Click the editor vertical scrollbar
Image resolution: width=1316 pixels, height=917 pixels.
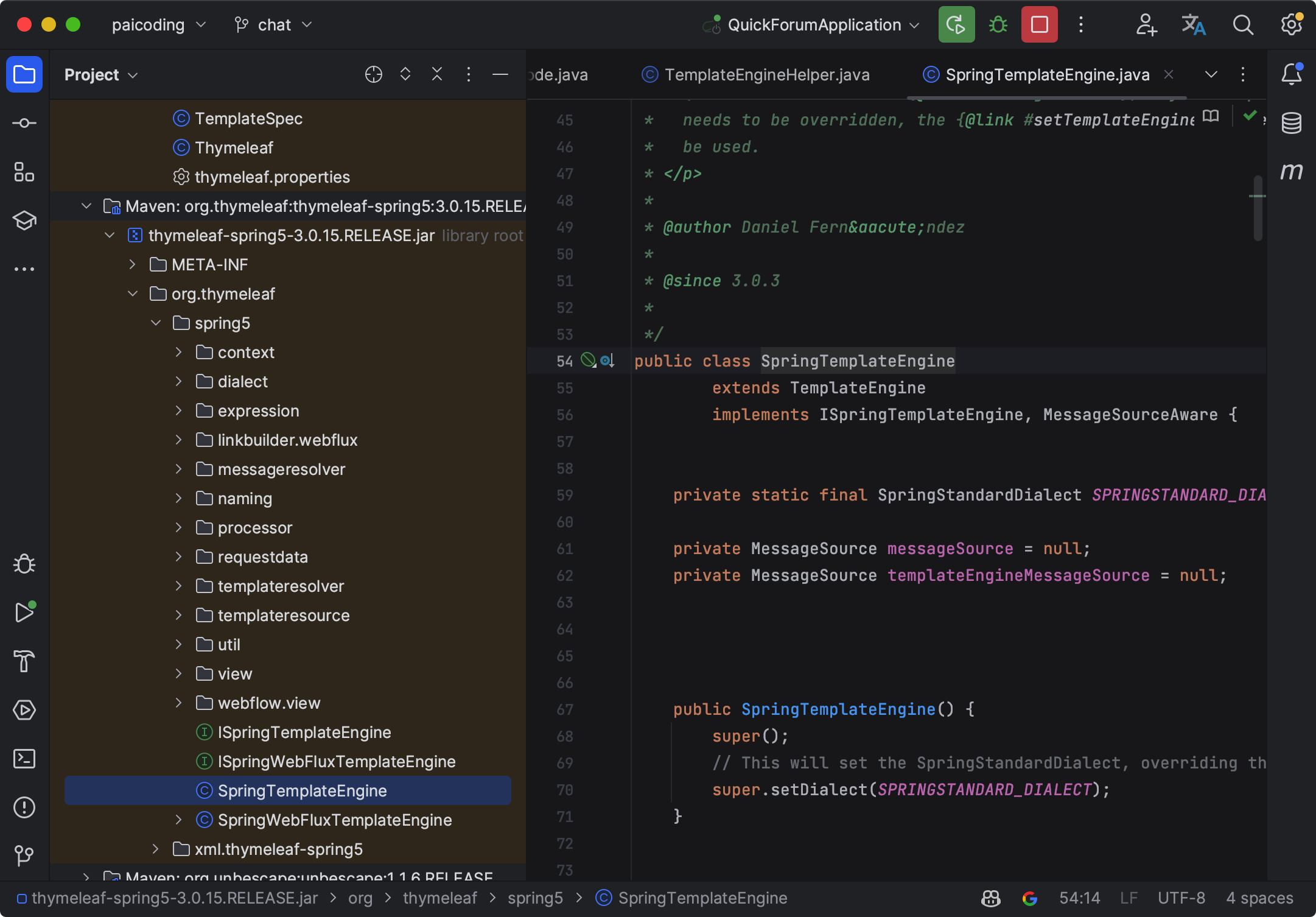1258,208
